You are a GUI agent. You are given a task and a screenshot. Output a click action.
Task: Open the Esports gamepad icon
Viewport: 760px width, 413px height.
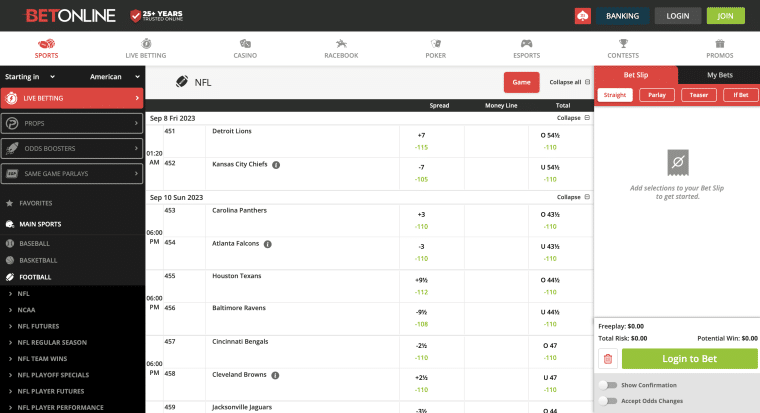(526, 44)
